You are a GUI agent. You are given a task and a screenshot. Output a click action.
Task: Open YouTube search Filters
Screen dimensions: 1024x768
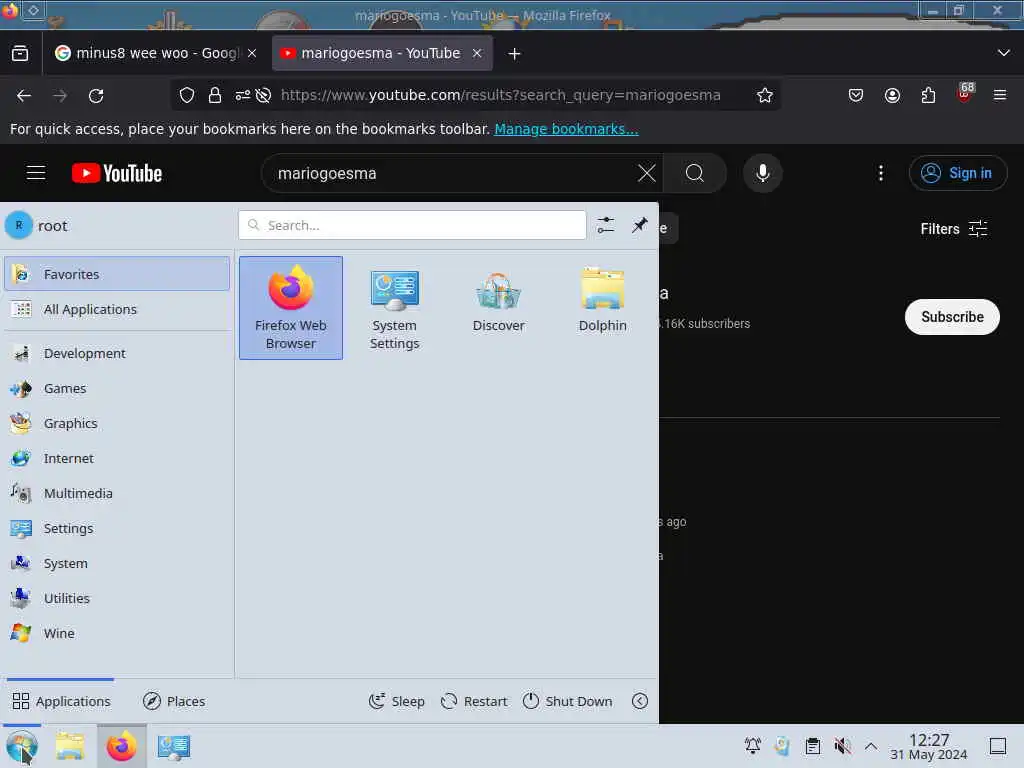[953, 229]
